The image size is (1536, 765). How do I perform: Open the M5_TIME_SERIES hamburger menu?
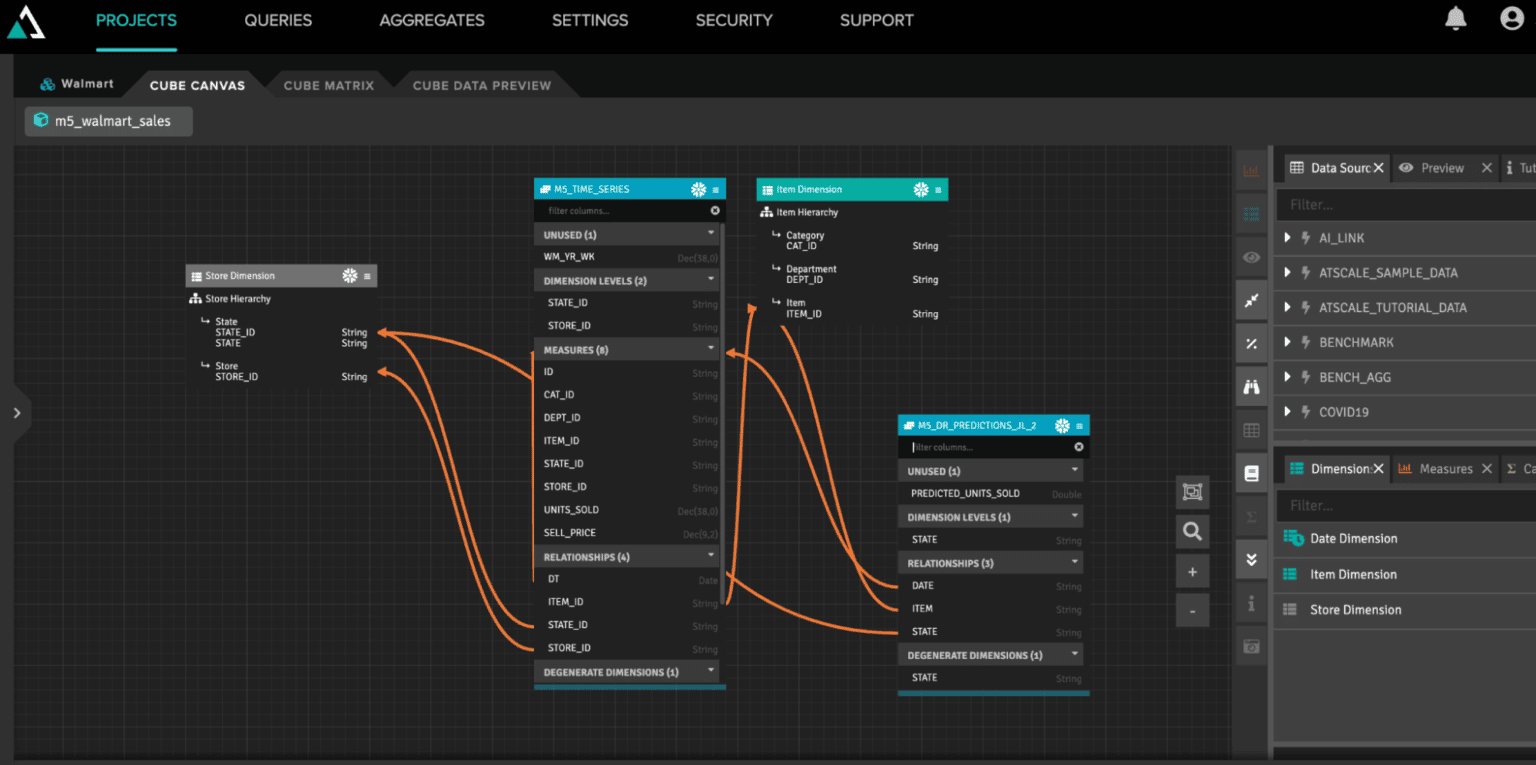click(715, 190)
